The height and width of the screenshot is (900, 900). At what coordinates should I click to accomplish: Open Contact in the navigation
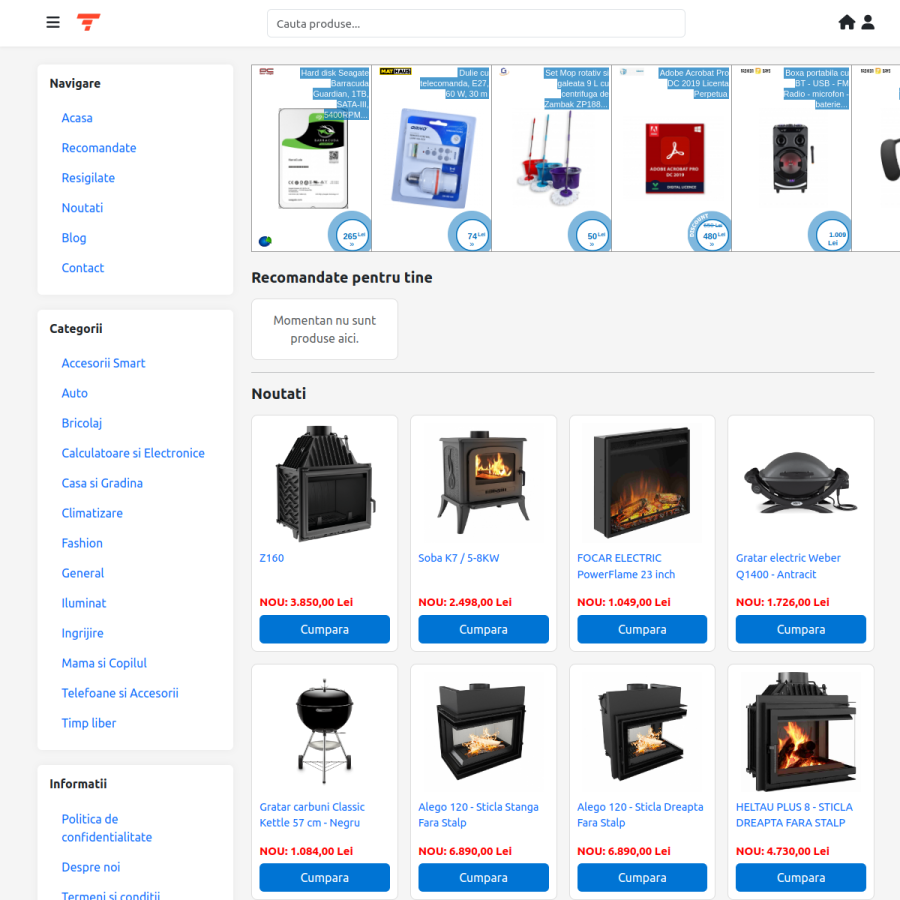[83, 267]
